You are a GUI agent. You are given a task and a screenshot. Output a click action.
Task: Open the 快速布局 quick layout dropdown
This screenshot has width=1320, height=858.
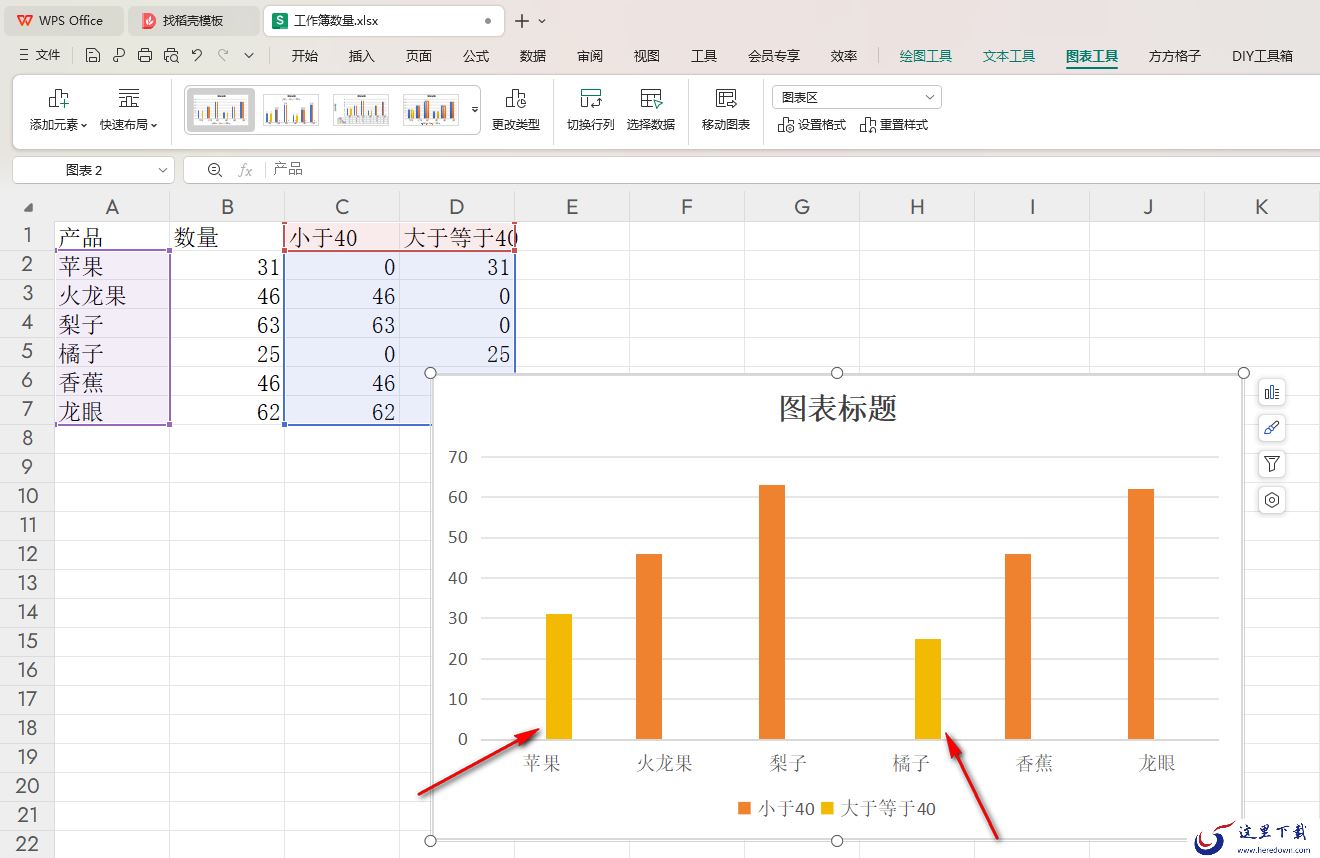(128, 110)
